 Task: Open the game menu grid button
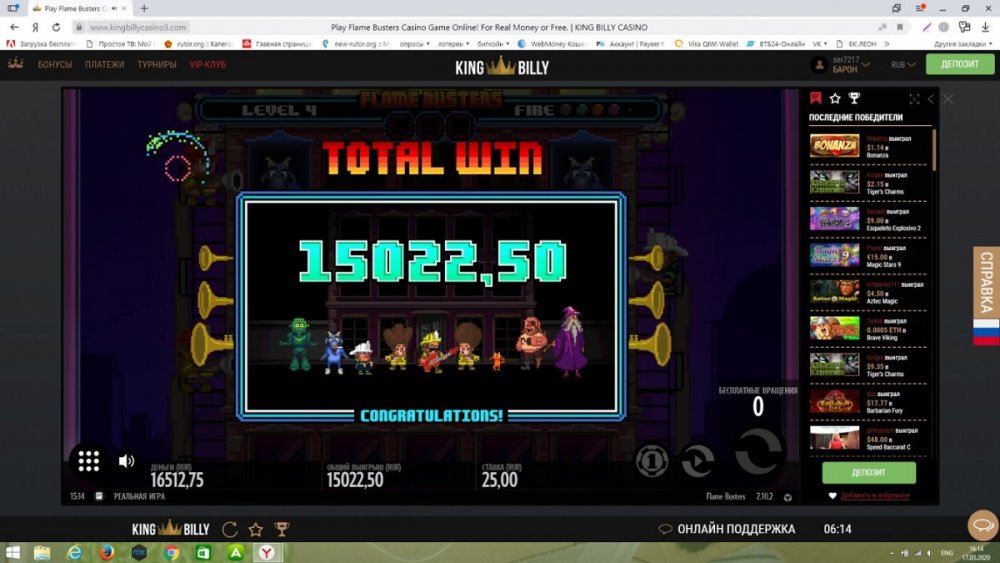(89, 461)
